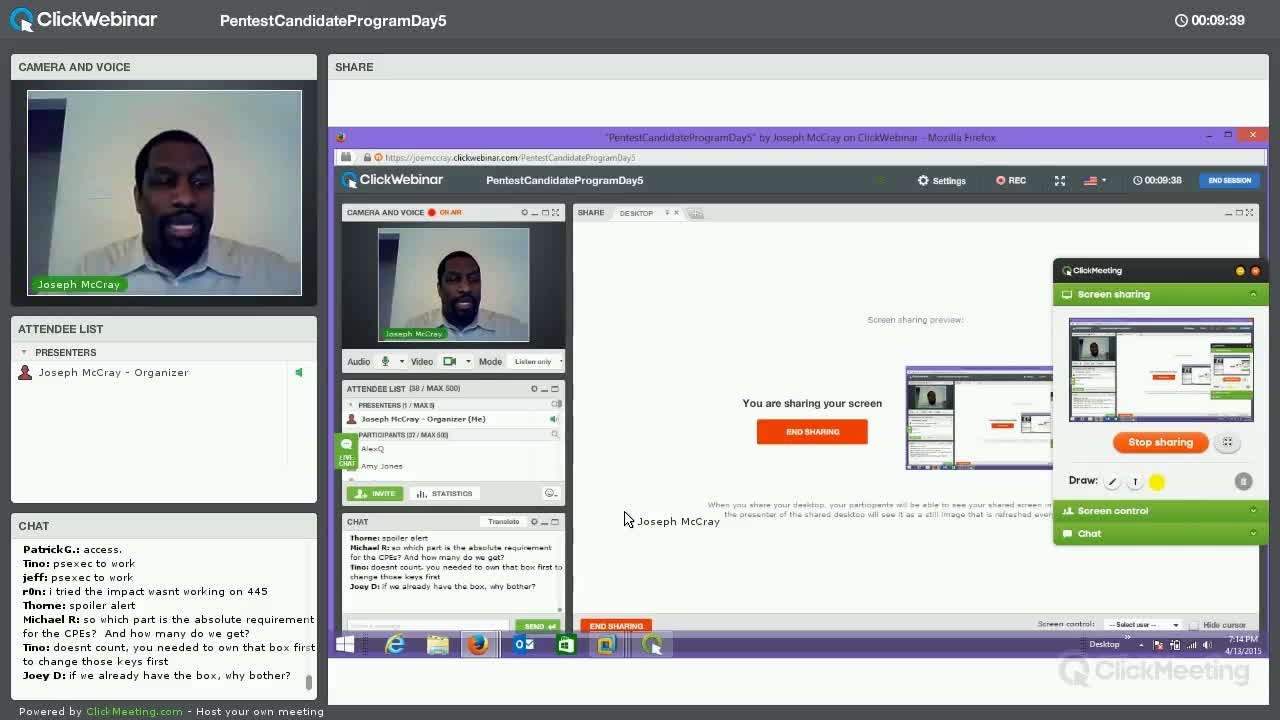Open Internet Explorer from the taskbar

pos(396,645)
